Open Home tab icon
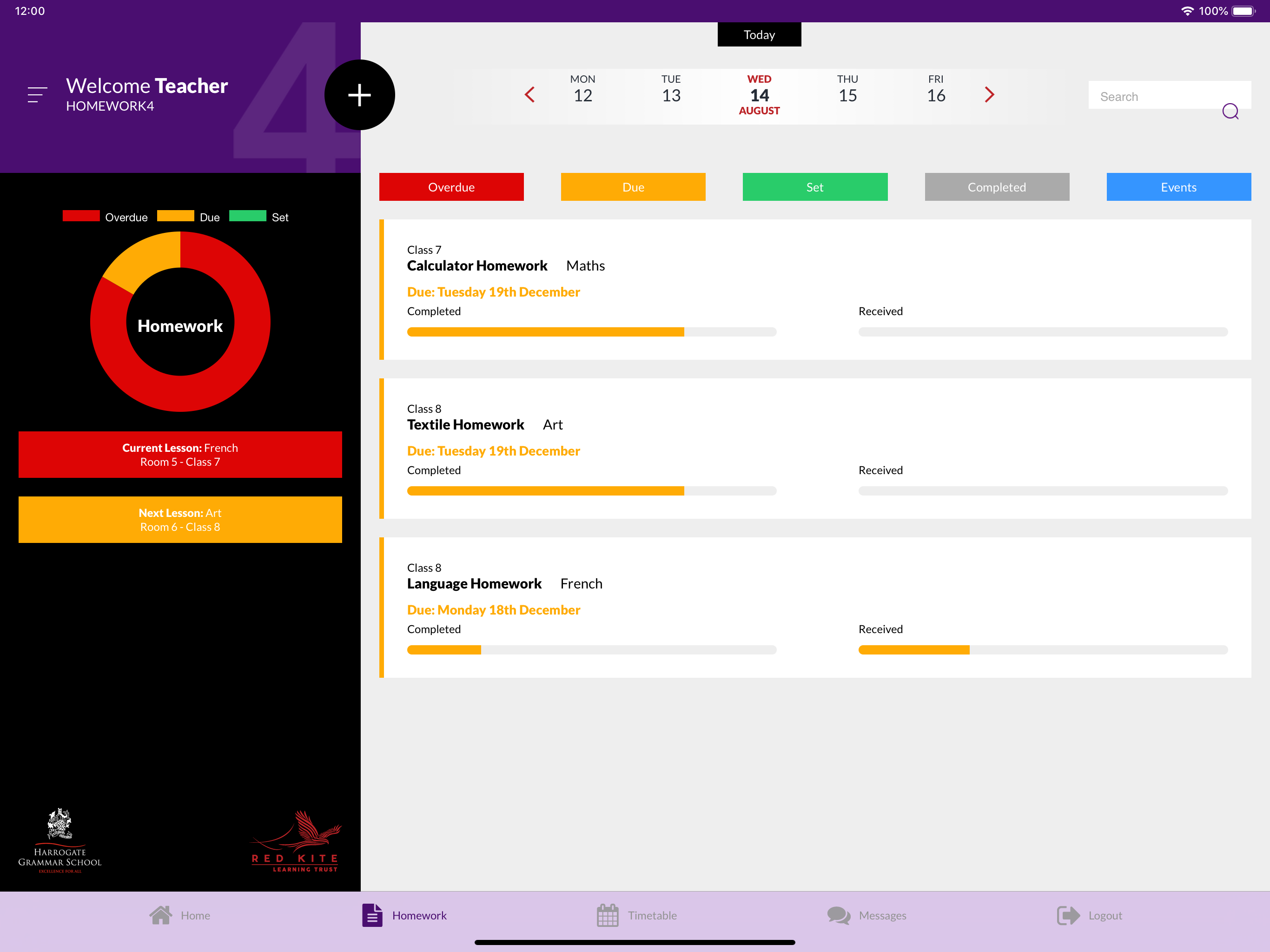1270x952 pixels. 161,915
